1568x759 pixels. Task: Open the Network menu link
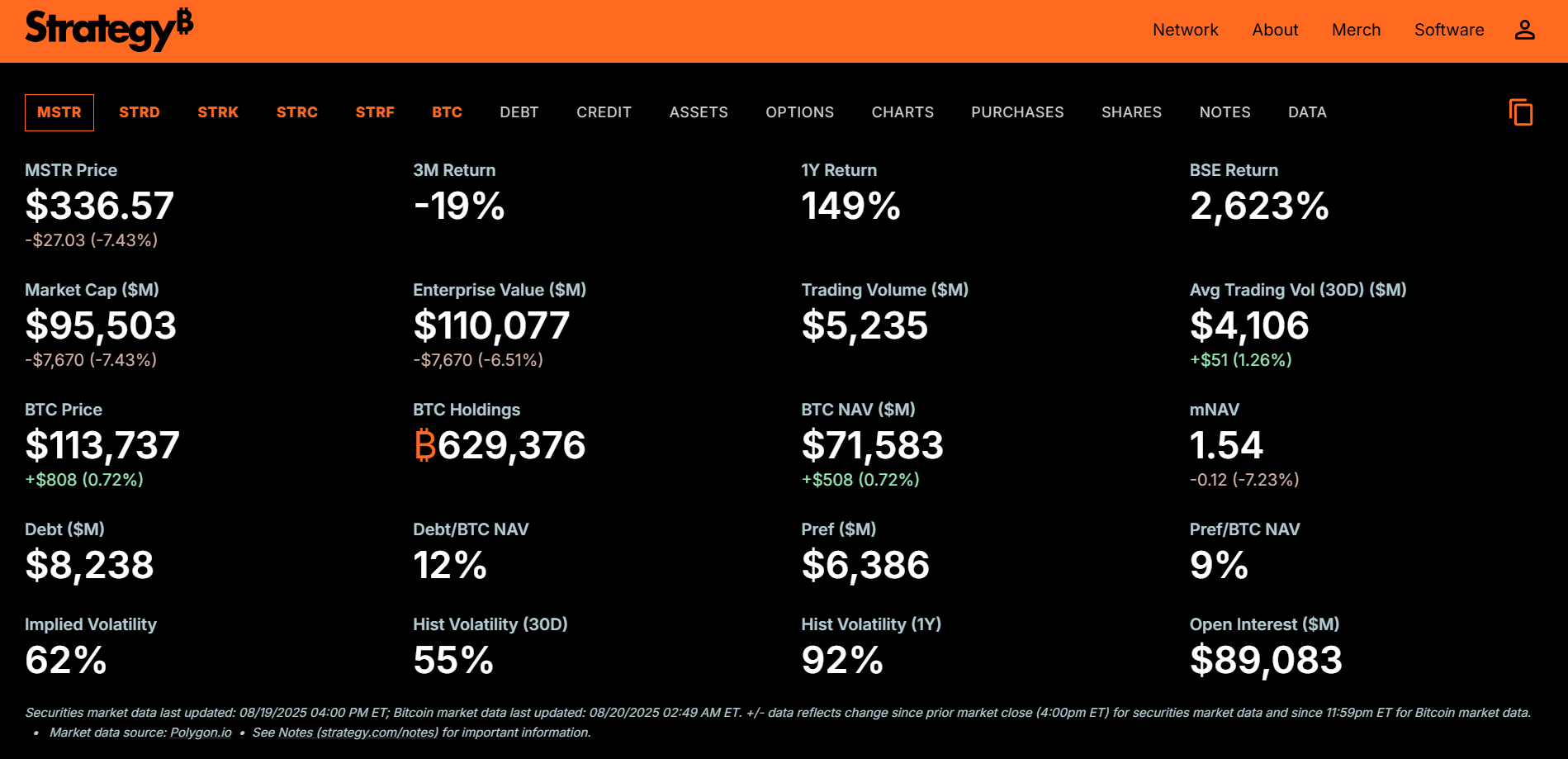pyautogui.click(x=1185, y=30)
